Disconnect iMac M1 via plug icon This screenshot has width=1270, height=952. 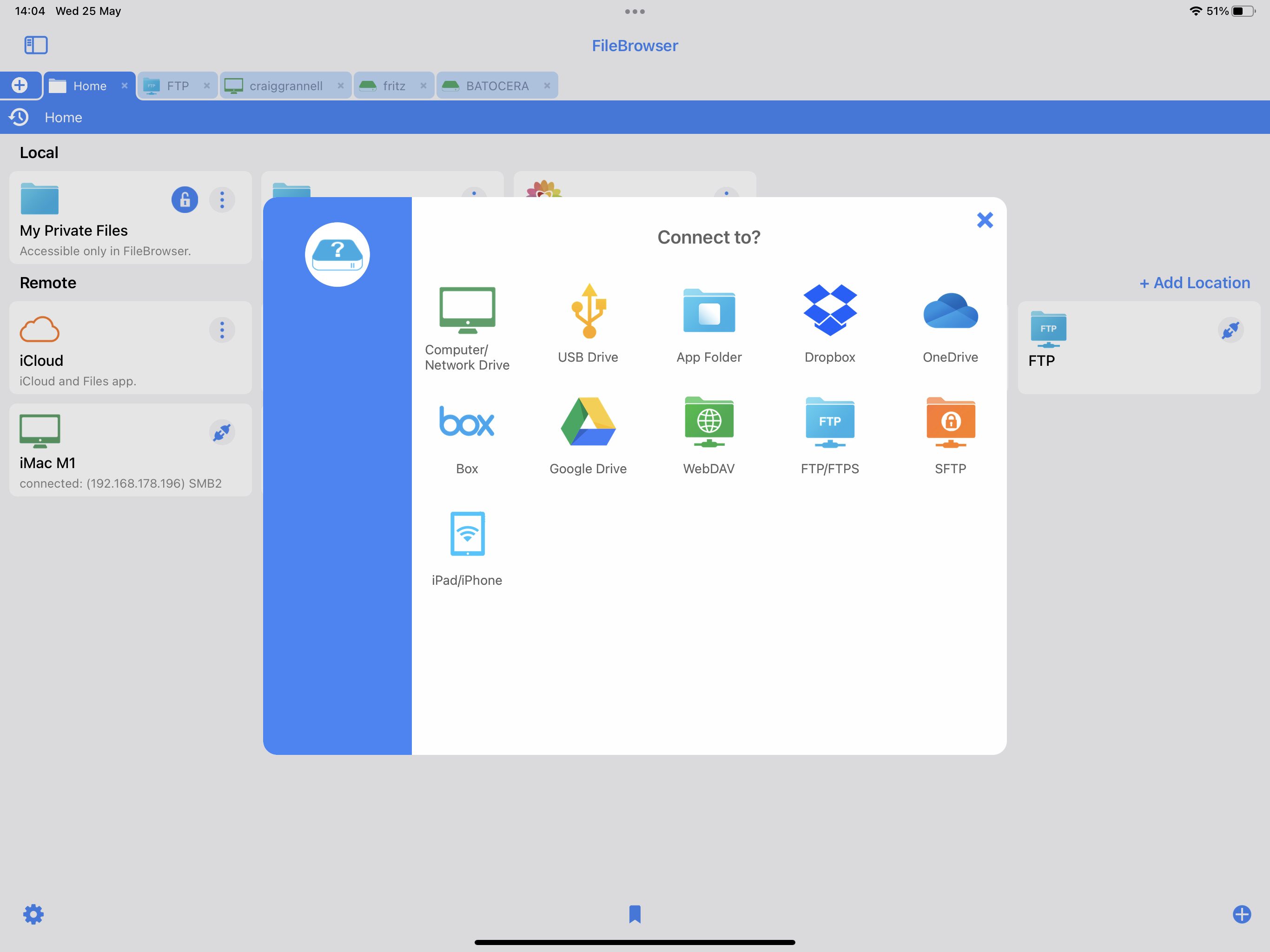[x=222, y=432]
